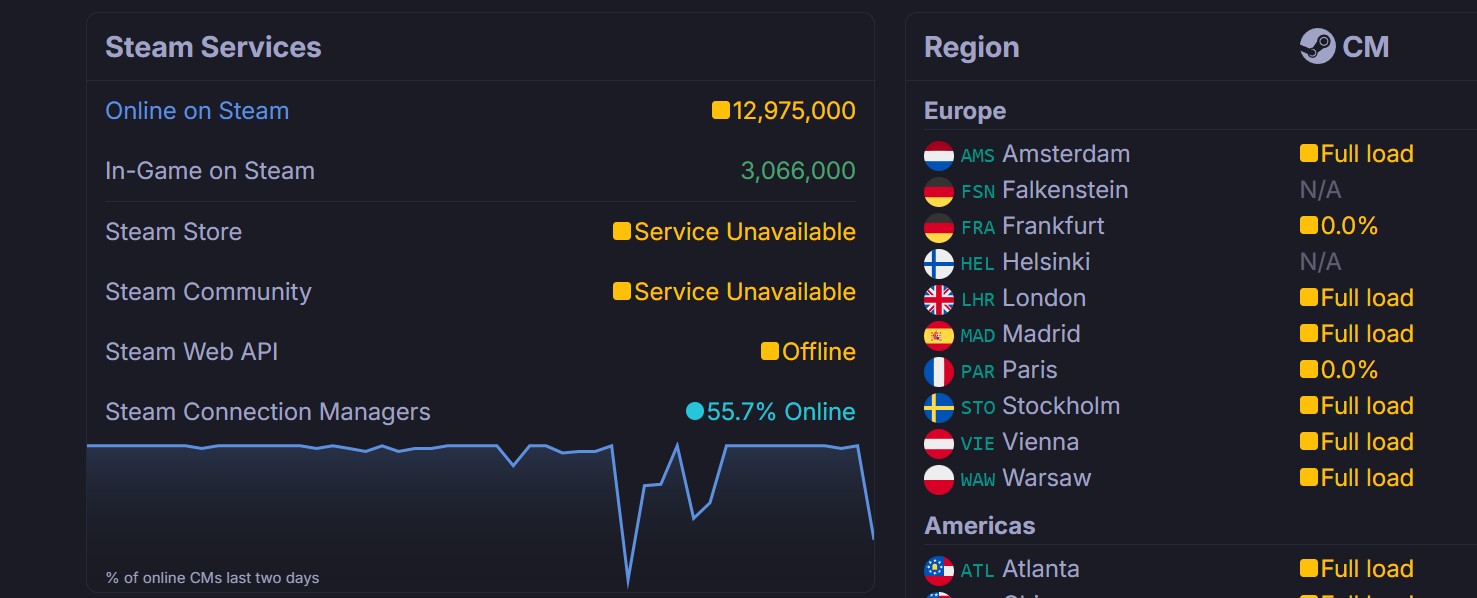Click the deepest dip in the CM graph
Screen dimensions: 1477x598
tap(628, 583)
